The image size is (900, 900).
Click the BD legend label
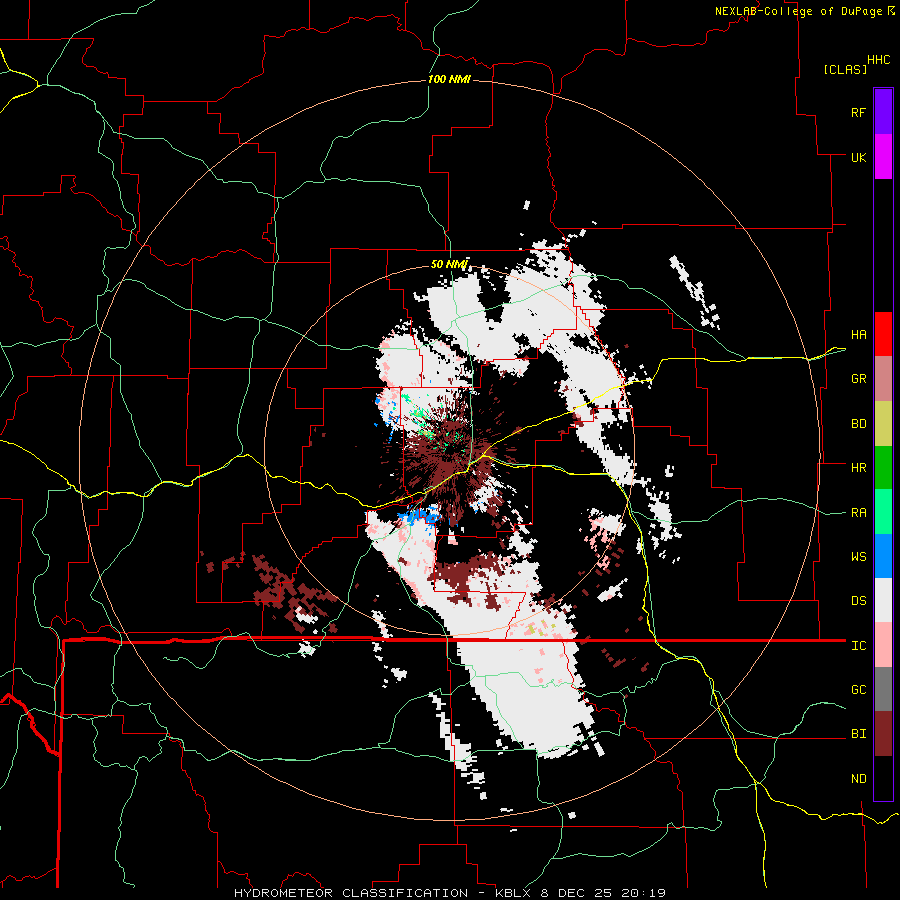pyautogui.click(x=858, y=424)
